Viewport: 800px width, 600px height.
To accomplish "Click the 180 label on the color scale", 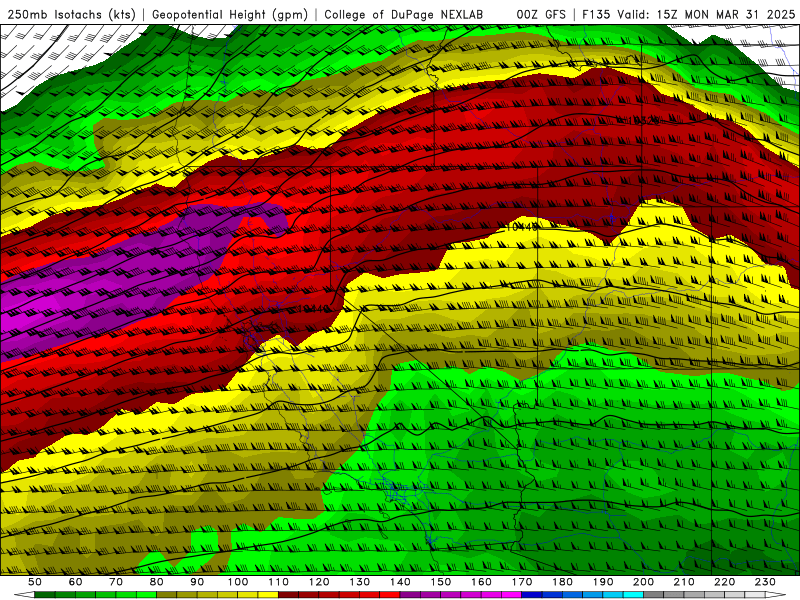I will tap(562, 582).
